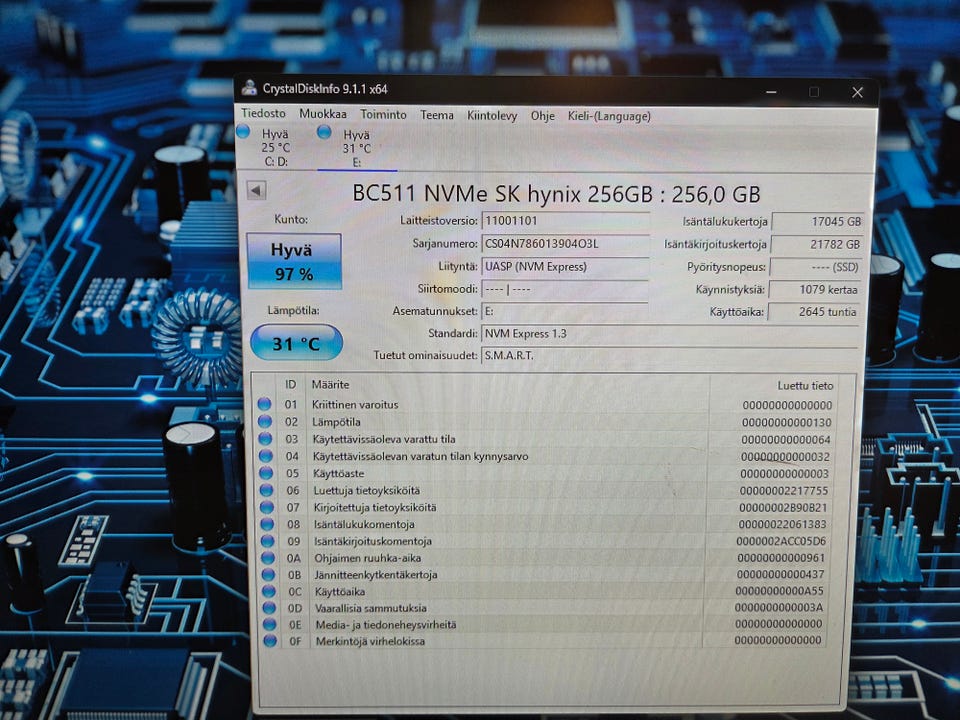Click the Hyvä 97 % health status button
This screenshot has width=960, height=720.
[x=294, y=261]
